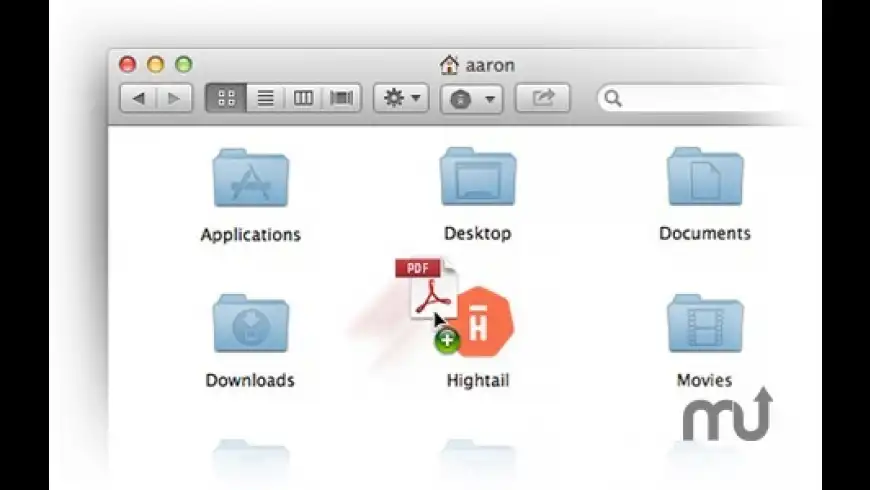Screen dimensions: 870x490
Task: Zoom window with green button
Action: (184, 64)
